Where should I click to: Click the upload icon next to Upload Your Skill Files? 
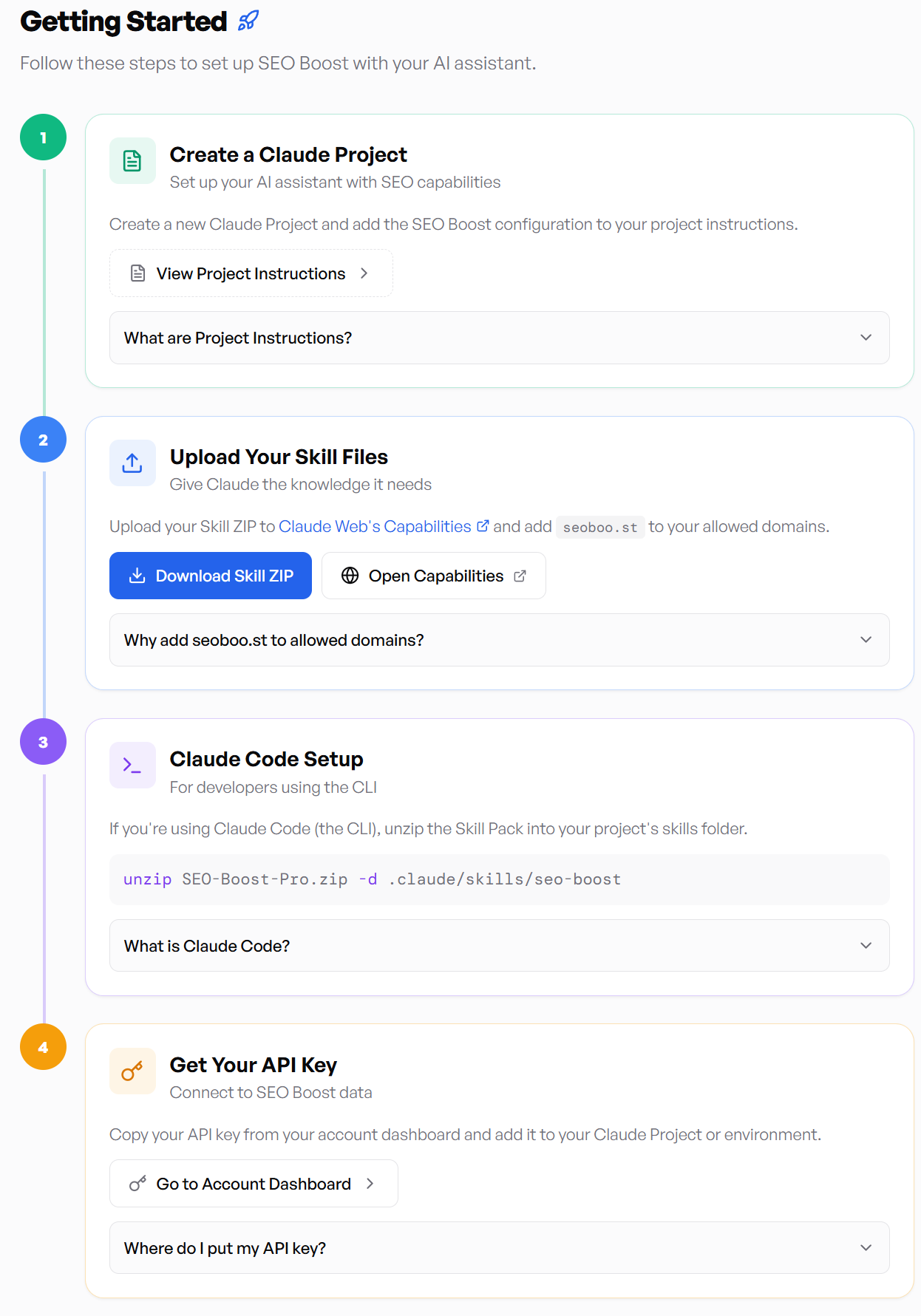click(132, 463)
